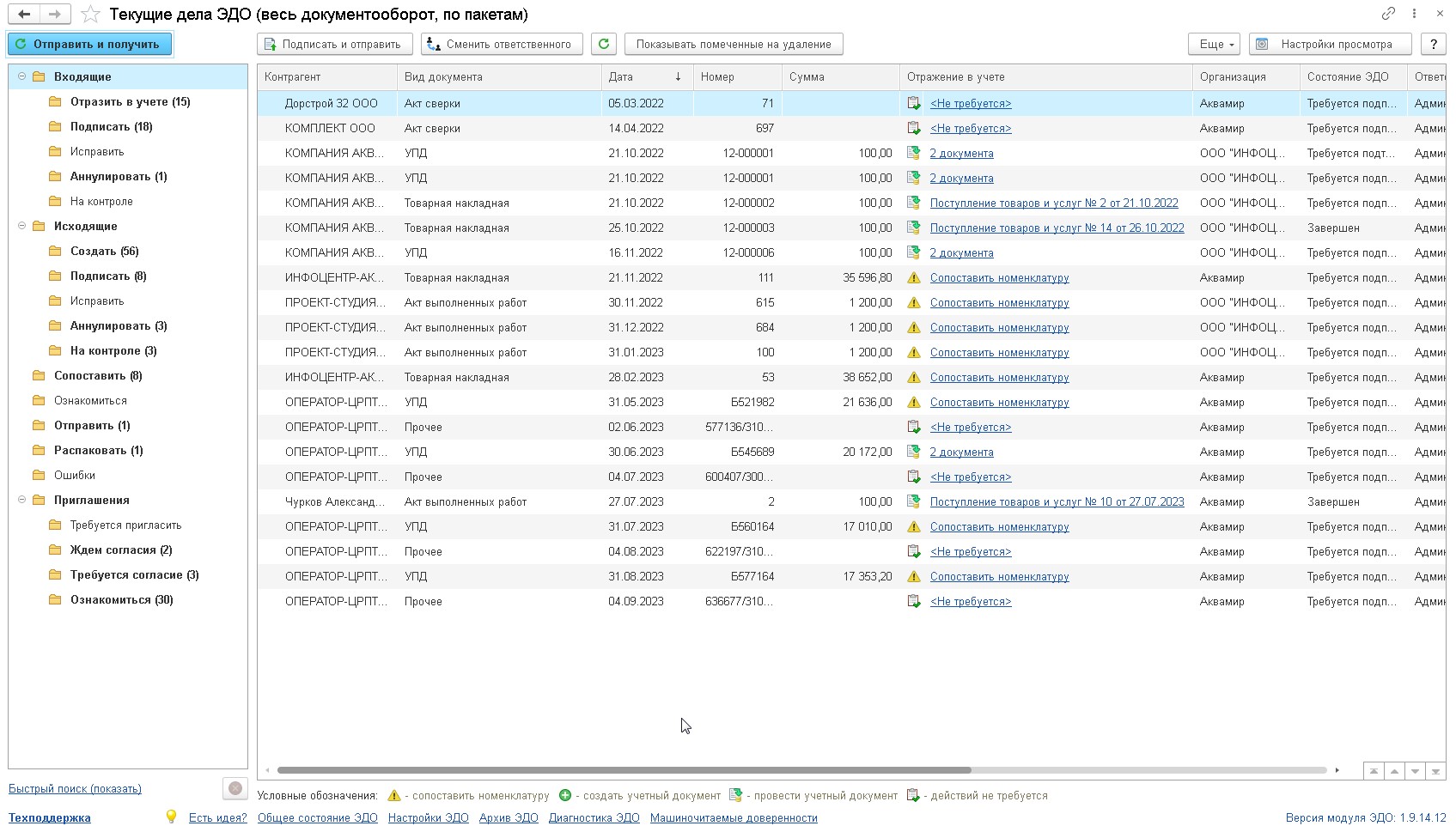1456x826 pixels.
Task: Click Подписать и отправить button
Action: (335, 44)
